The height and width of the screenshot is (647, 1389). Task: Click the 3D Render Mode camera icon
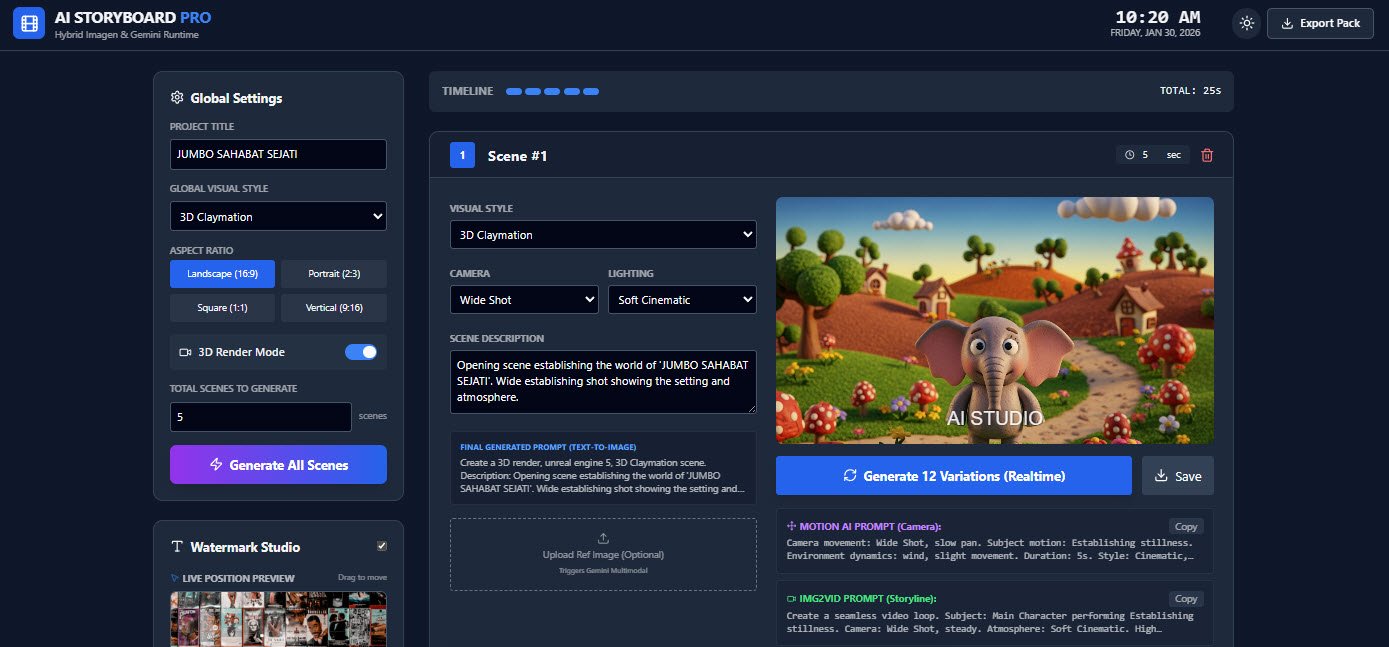[x=185, y=352]
